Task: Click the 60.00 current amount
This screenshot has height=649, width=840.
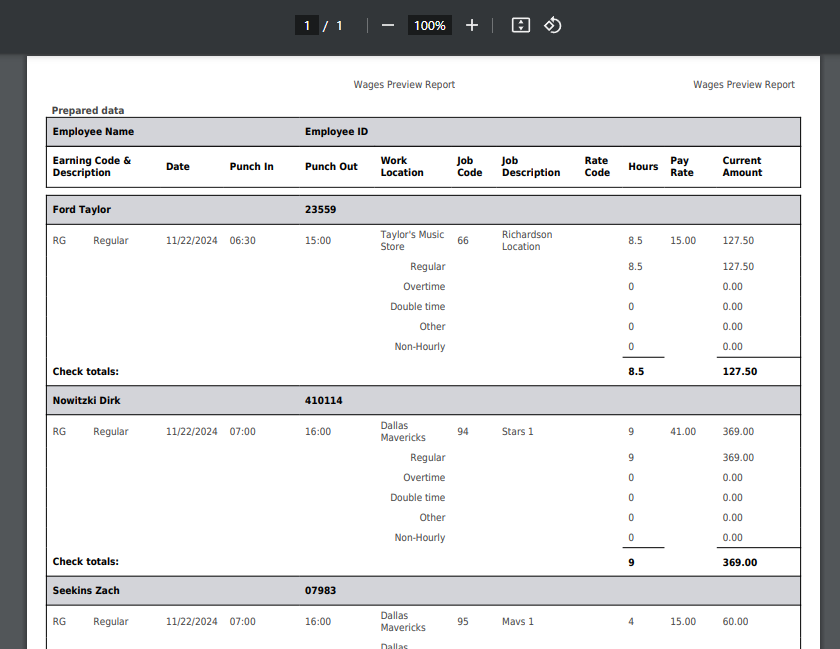Action: [x=736, y=622]
